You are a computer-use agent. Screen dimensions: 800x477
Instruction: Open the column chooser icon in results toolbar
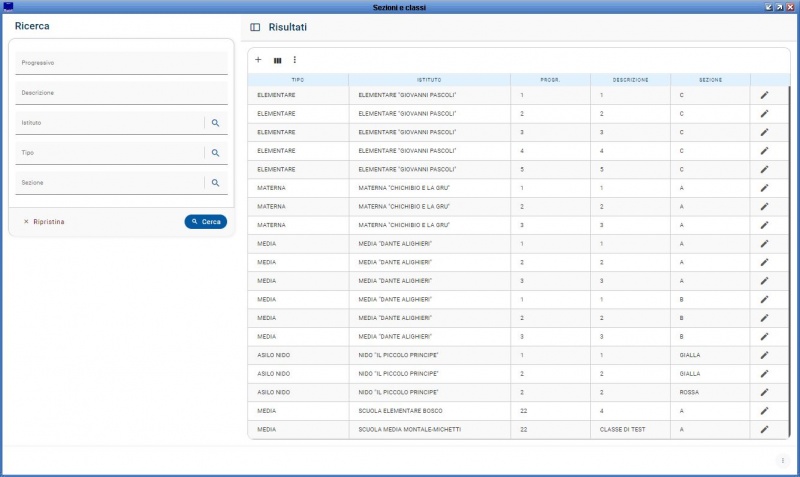(x=277, y=60)
